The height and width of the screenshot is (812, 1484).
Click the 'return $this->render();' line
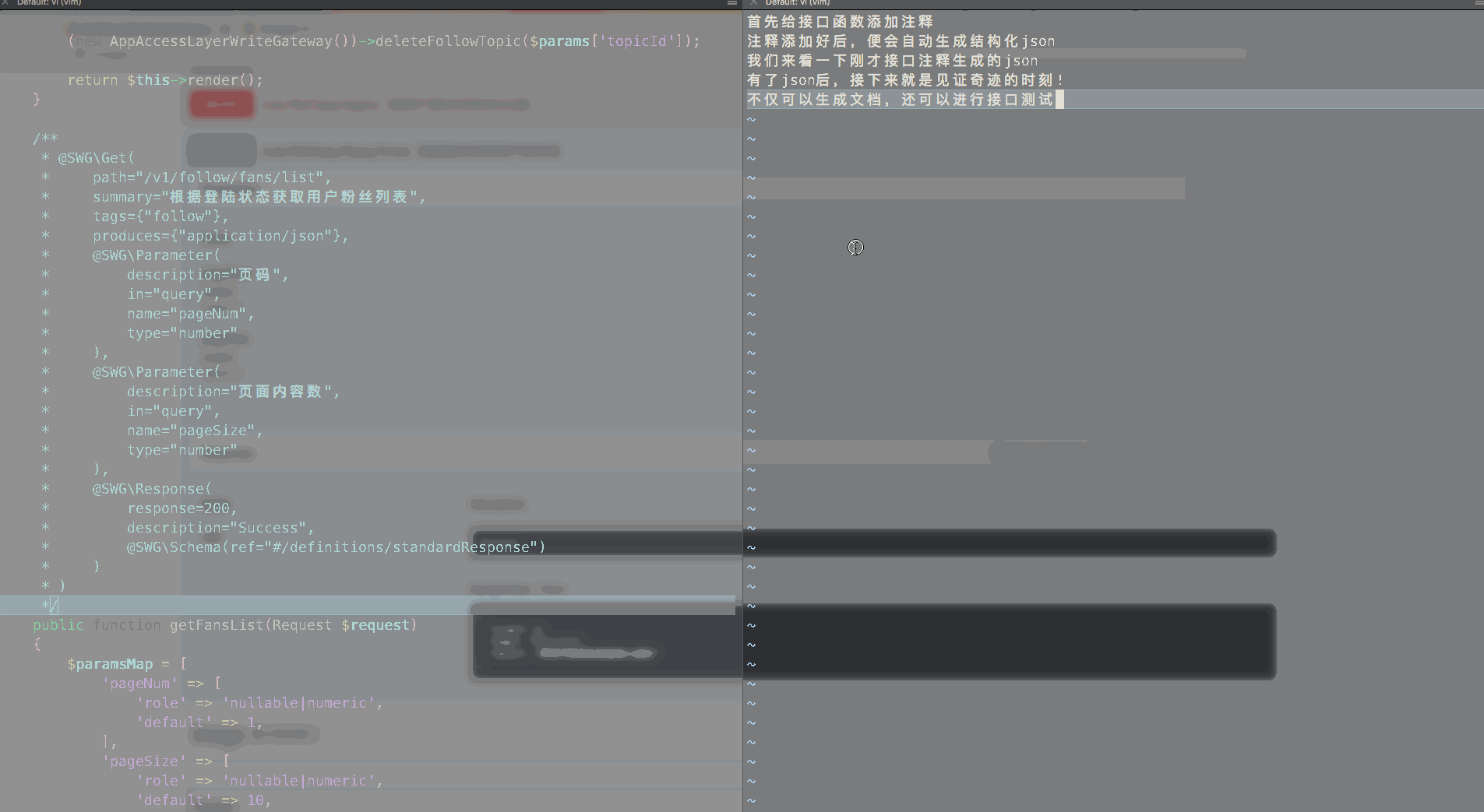165,80
